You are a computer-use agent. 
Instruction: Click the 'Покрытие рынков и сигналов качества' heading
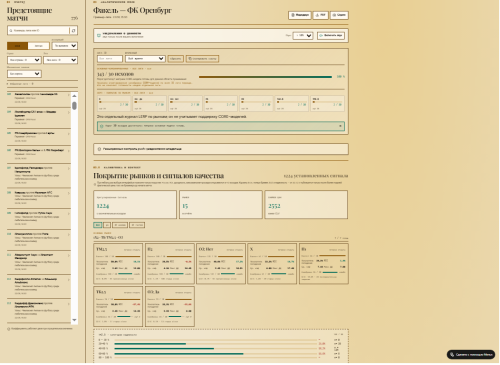[159, 176]
